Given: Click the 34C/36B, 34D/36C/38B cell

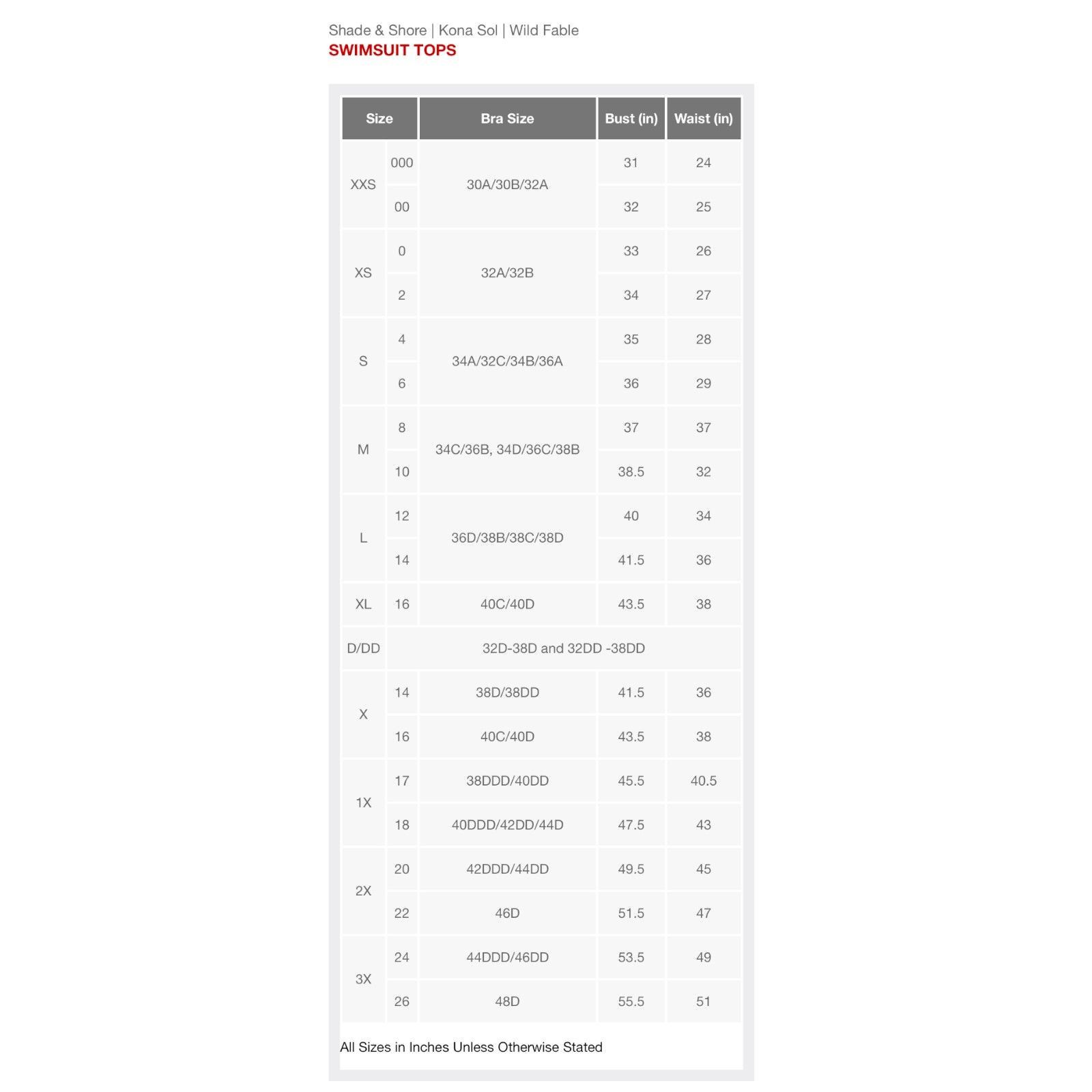Looking at the screenshot, I should pos(507,450).
